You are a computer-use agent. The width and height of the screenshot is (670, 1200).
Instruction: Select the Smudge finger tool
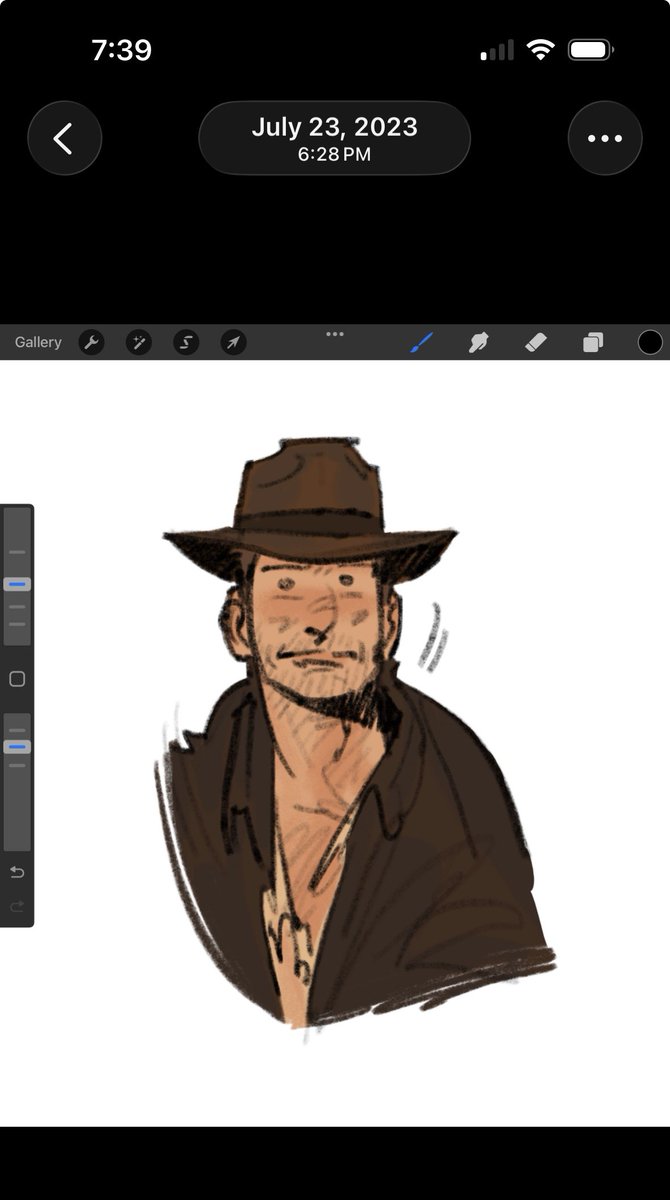(x=478, y=343)
